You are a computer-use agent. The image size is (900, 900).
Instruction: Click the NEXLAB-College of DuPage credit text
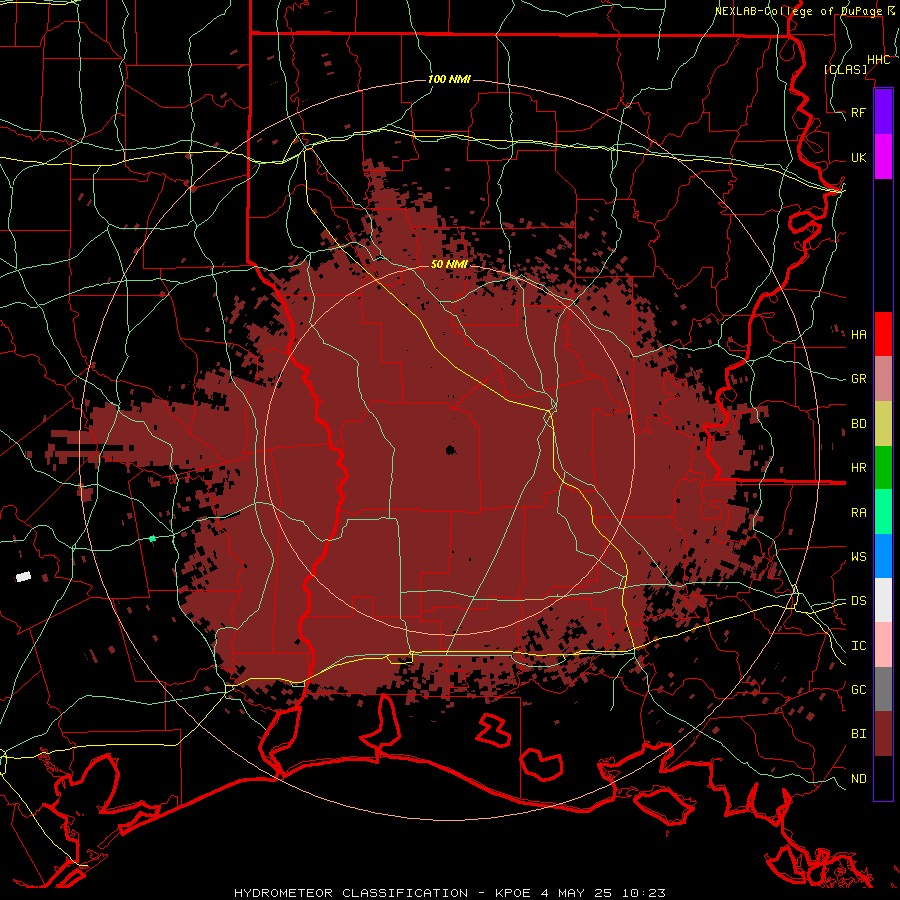coord(798,11)
